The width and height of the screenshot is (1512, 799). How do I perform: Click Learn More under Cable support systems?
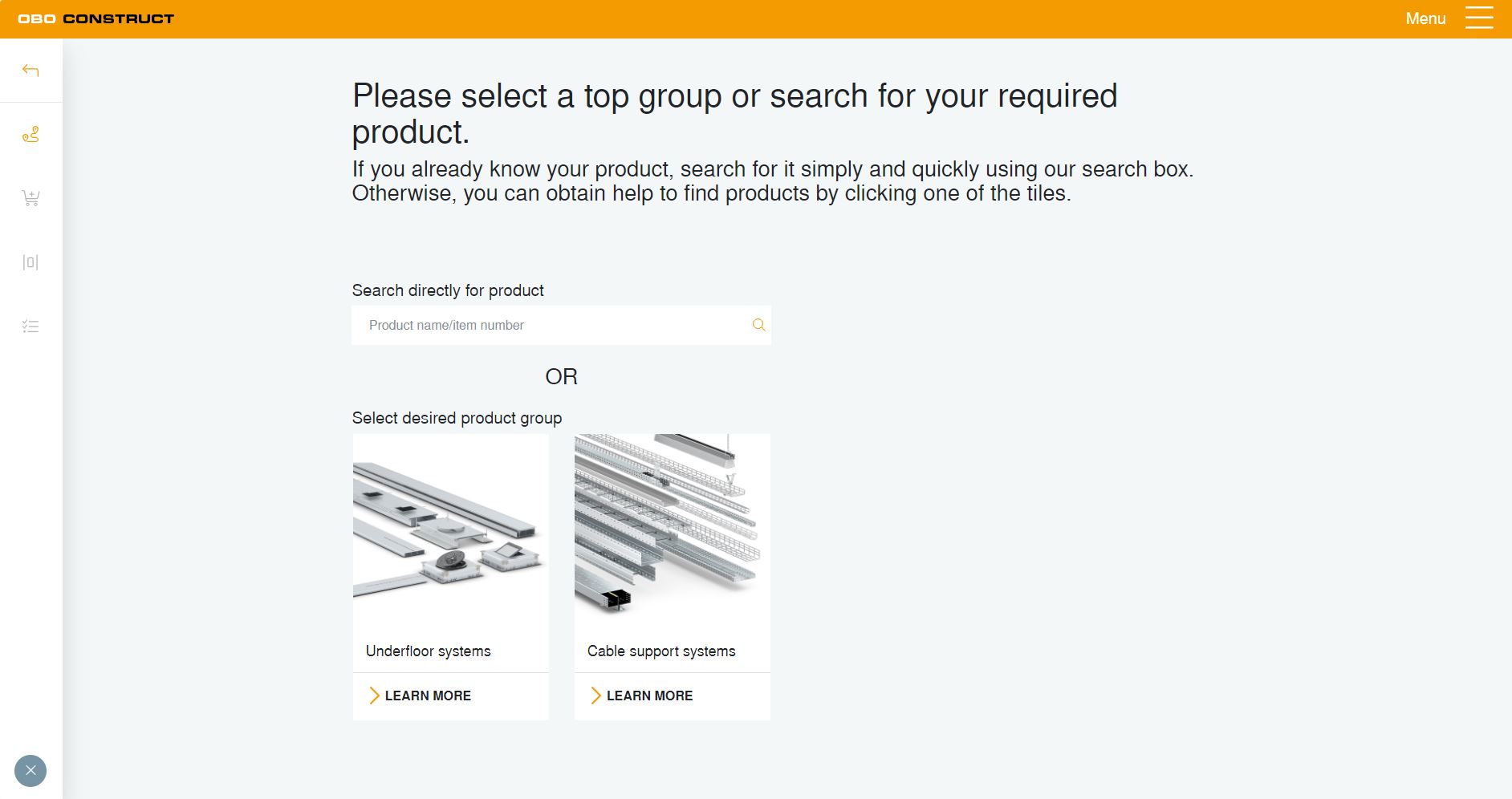[649, 696]
